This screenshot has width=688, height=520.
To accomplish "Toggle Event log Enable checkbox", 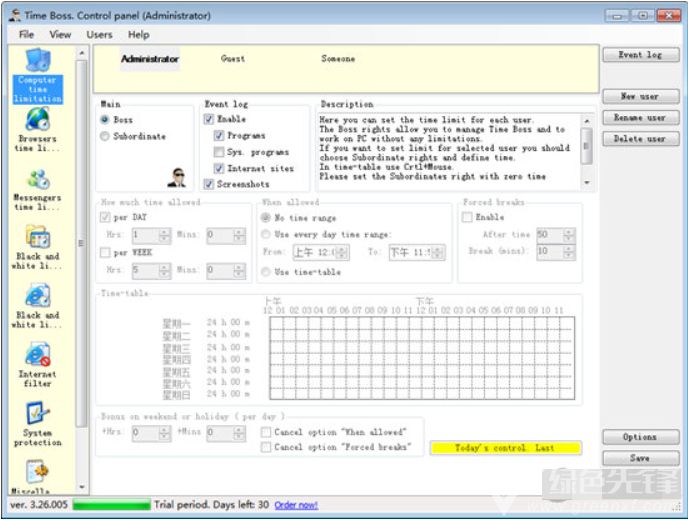I will coord(209,119).
